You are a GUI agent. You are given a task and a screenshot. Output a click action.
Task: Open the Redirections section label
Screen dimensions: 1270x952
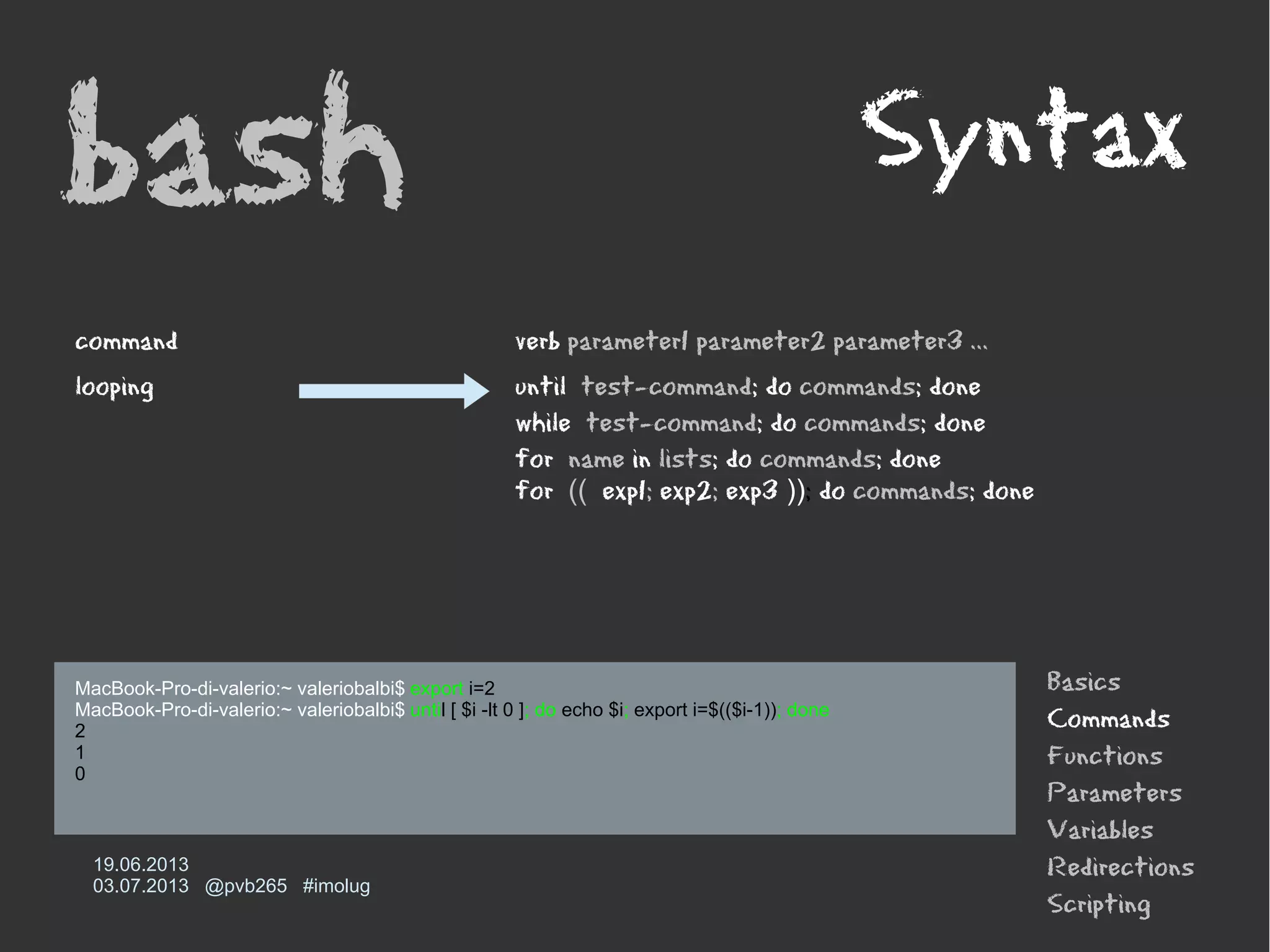pos(1120,866)
